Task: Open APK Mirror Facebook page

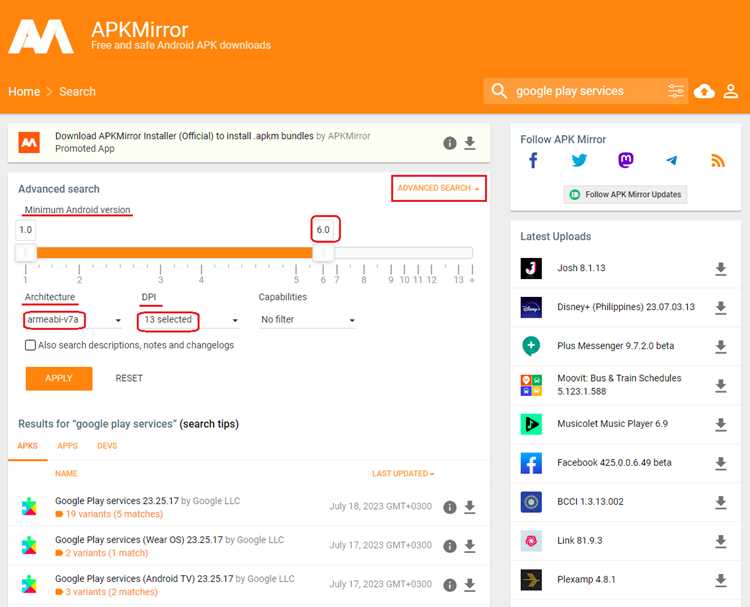Action: click(x=533, y=160)
